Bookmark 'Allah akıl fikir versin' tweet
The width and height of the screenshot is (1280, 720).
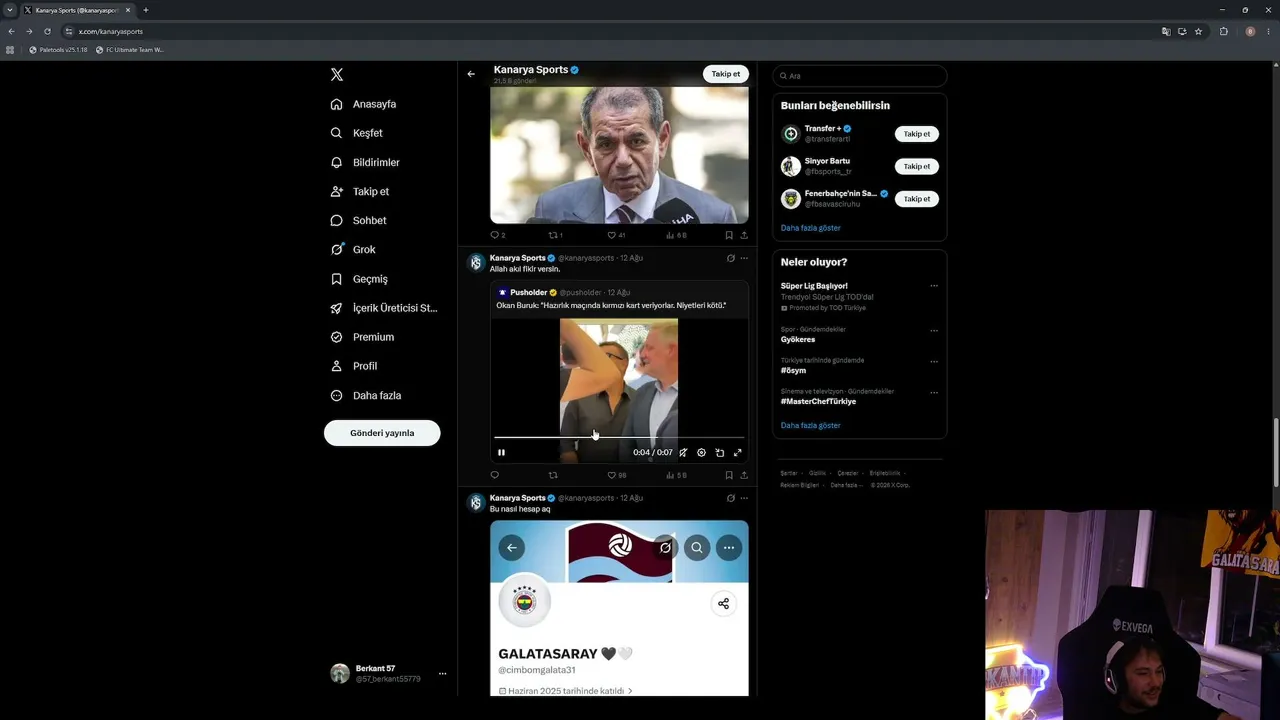point(729,475)
